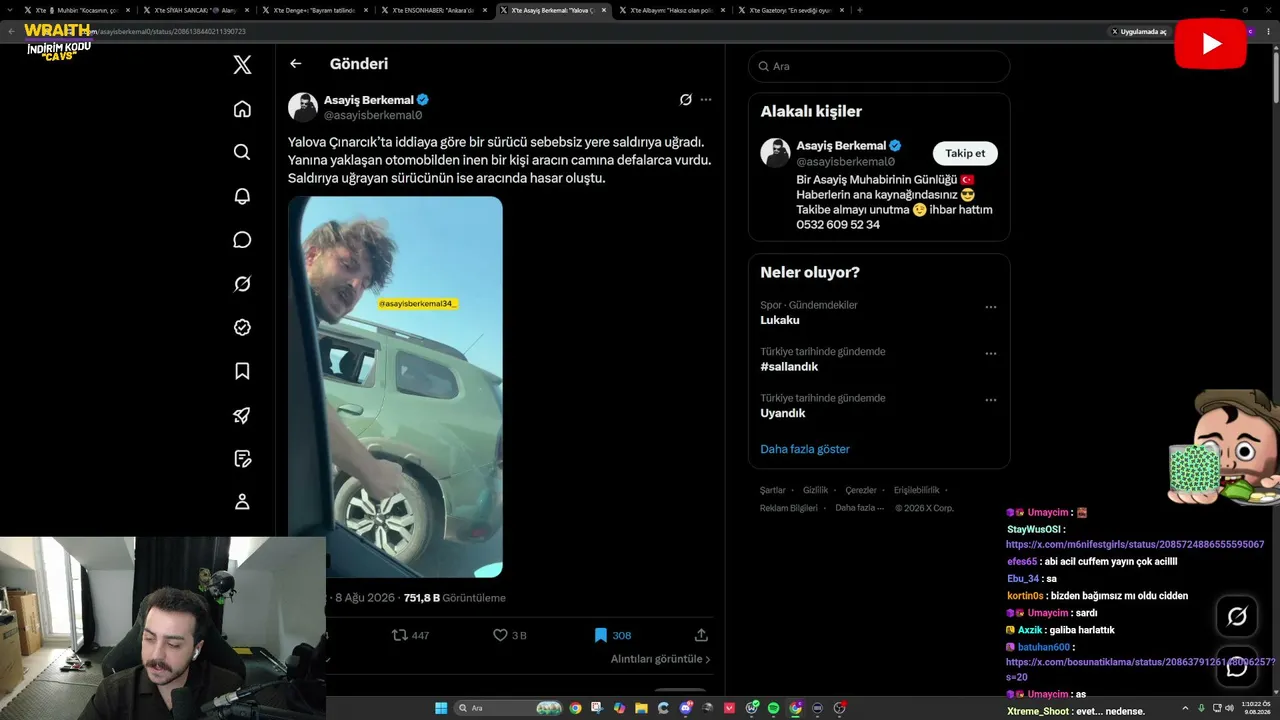The image size is (1280, 720).
Task: Open Premium rocket icon in sidebar
Action: (x=242, y=415)
